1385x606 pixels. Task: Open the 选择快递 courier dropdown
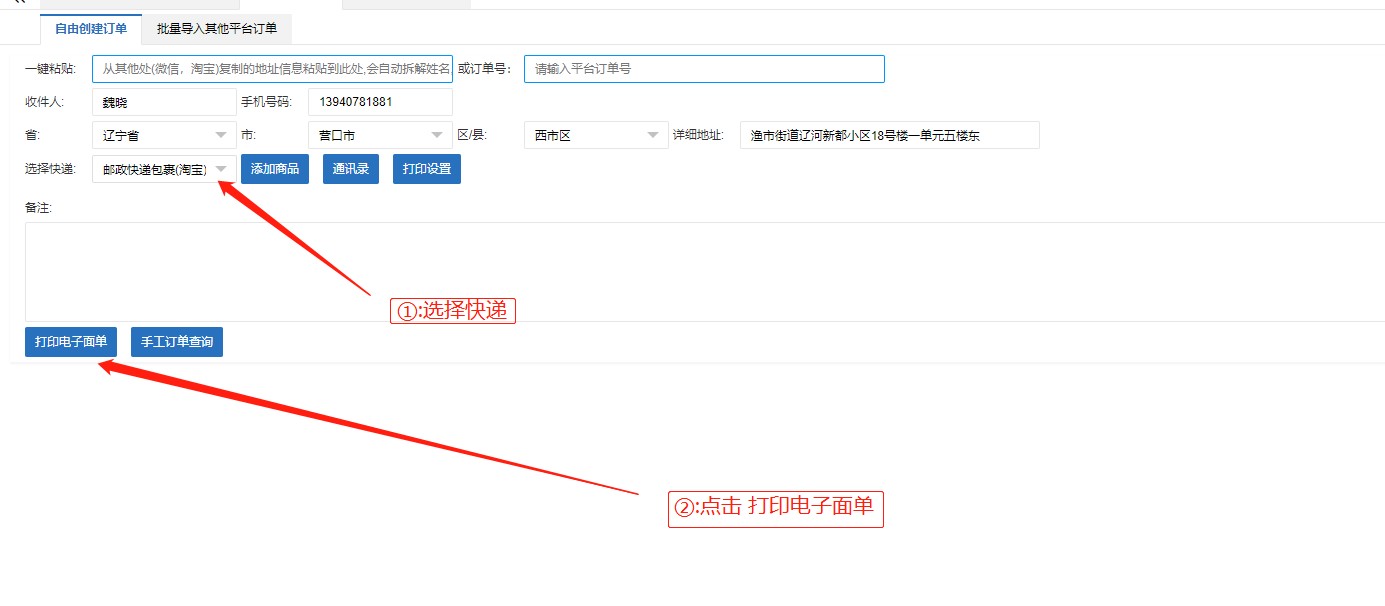(x=164, y=169)
